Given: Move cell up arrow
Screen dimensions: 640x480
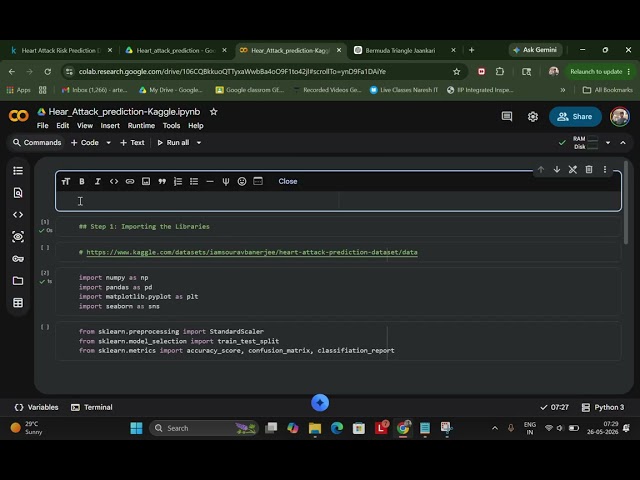Looking at the screenshot, I should point(541,169).
